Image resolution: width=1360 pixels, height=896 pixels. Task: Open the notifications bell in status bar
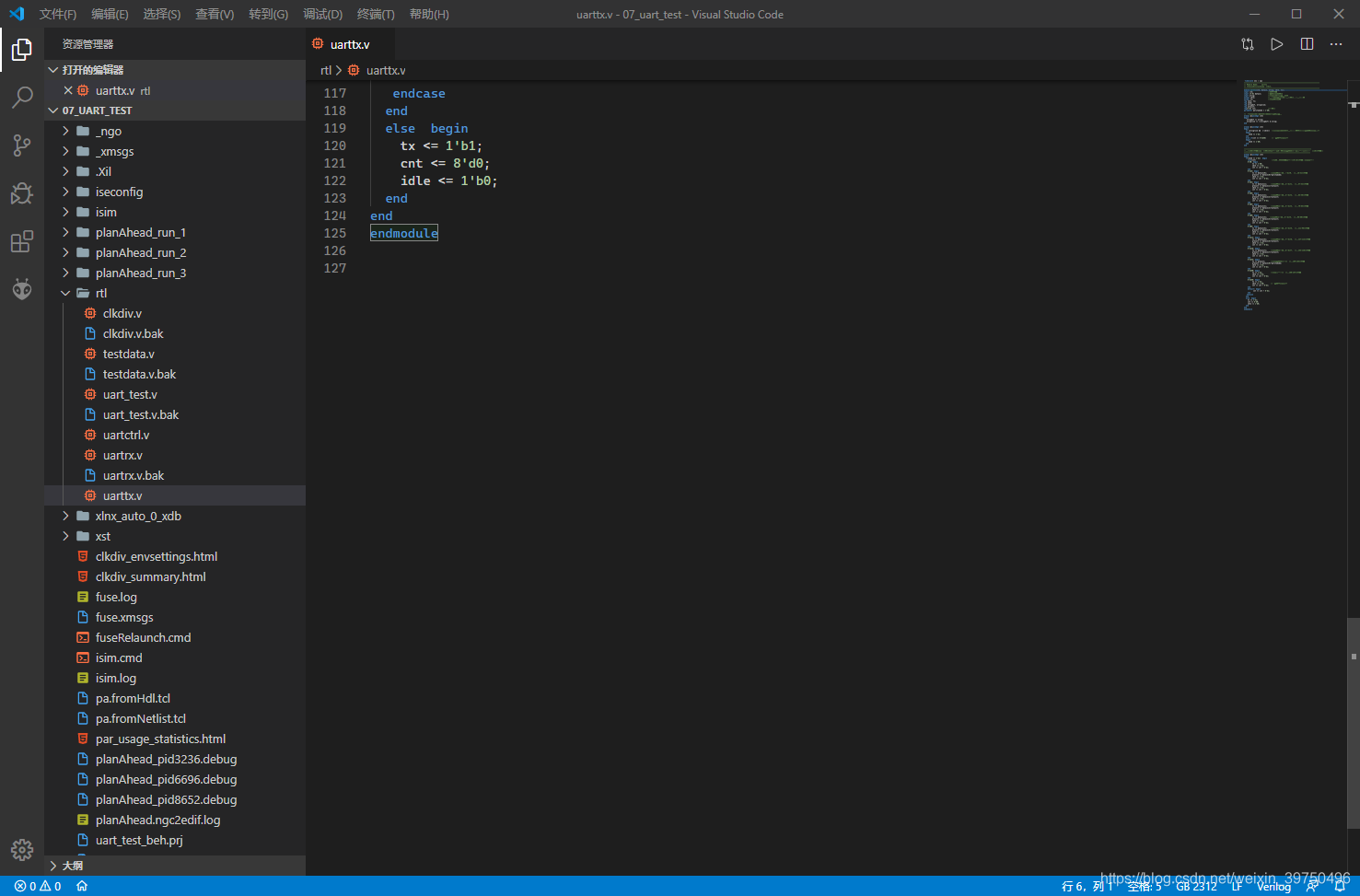1340,886
